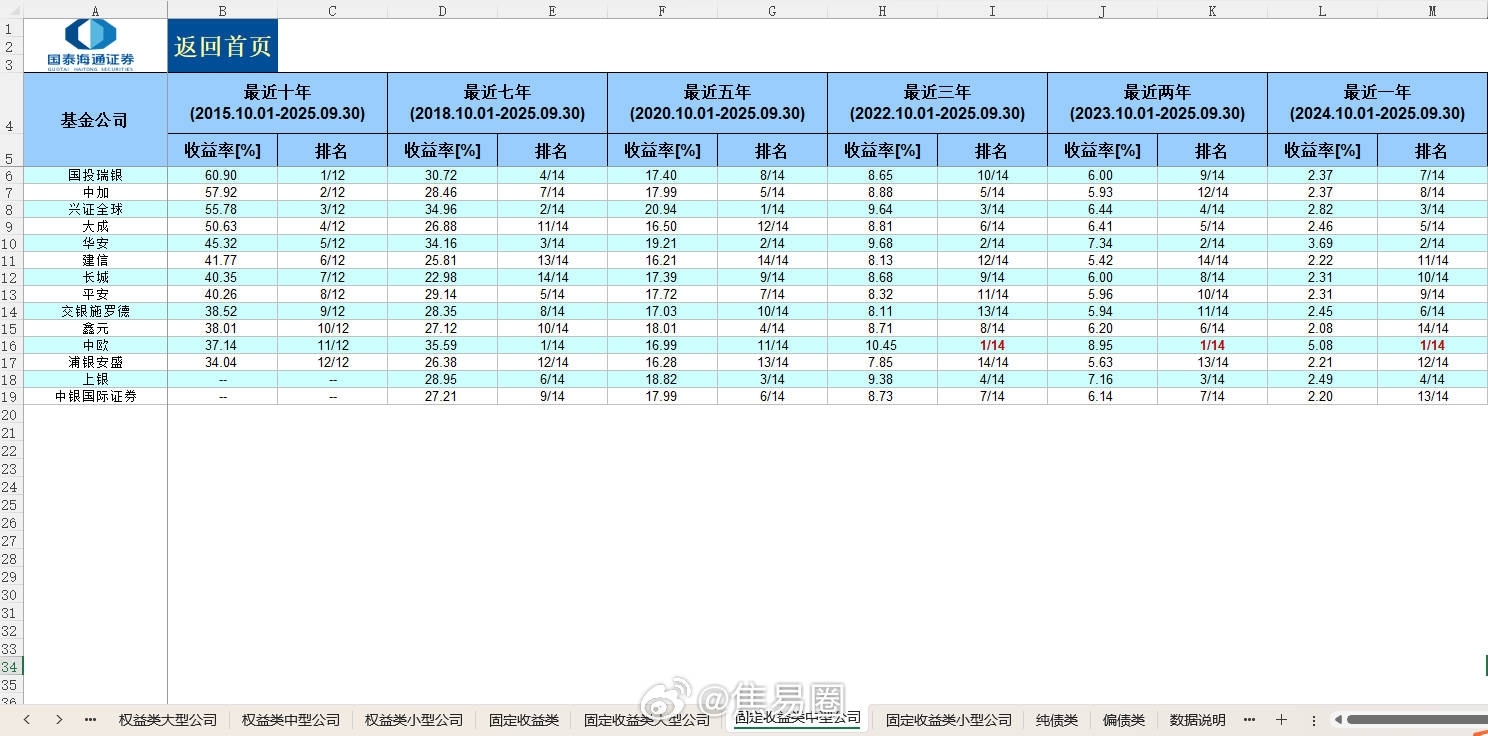Open the 权益类小型公司 sheet tab

coord(414,719)
